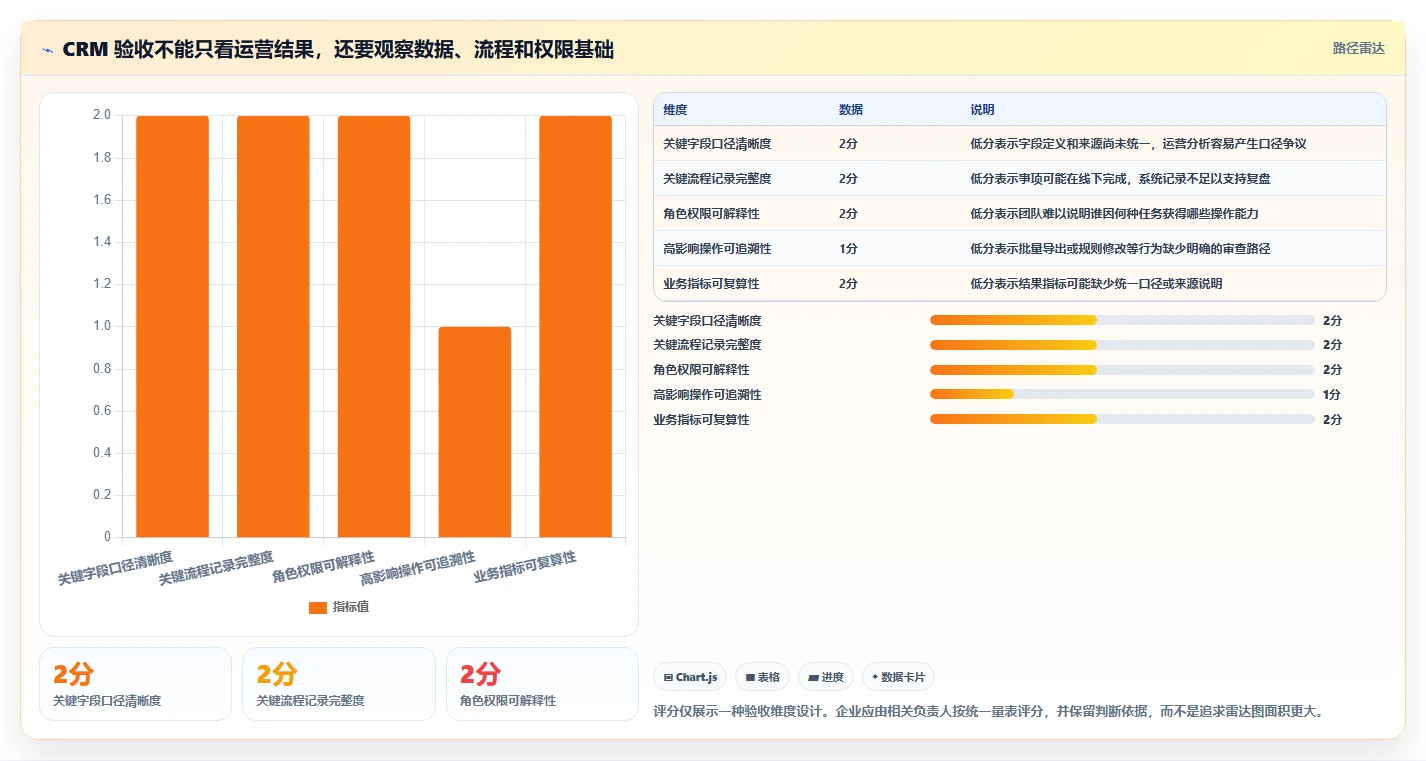Open the 关键流程记录完整度 data card

[x=339, y=684]
